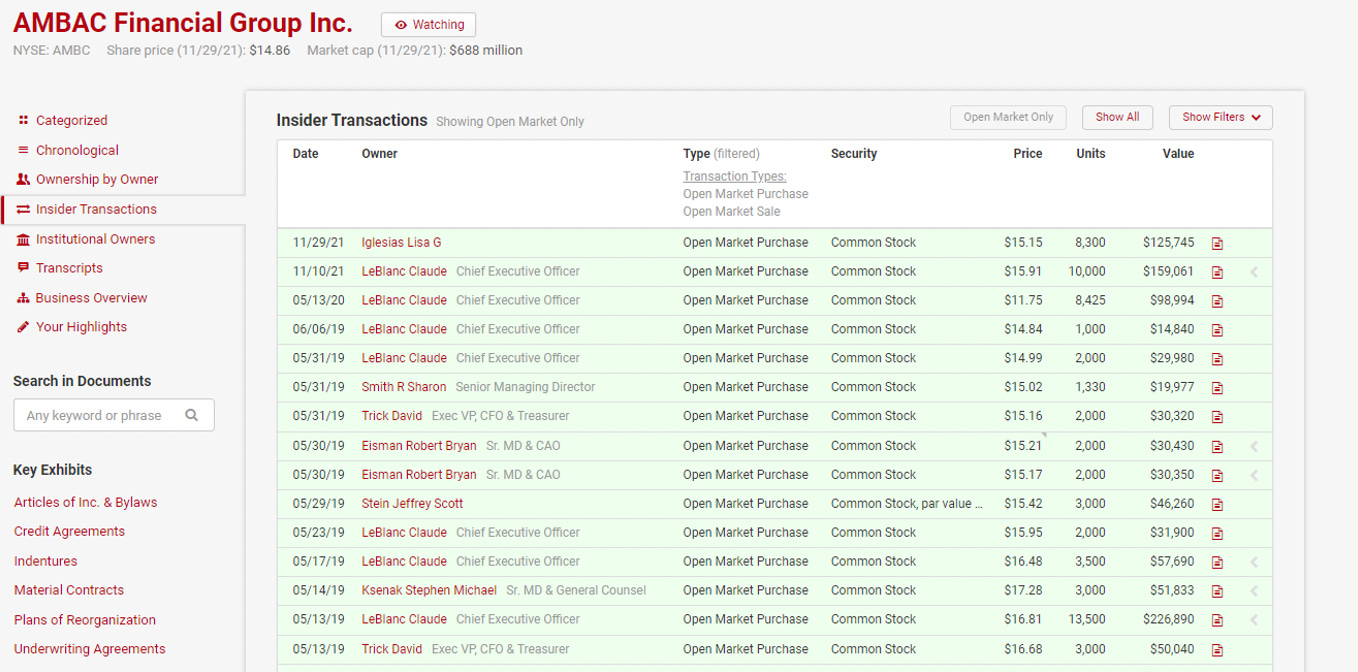Select Show All transactions

pyautogui.click(x=1117, y=117)
